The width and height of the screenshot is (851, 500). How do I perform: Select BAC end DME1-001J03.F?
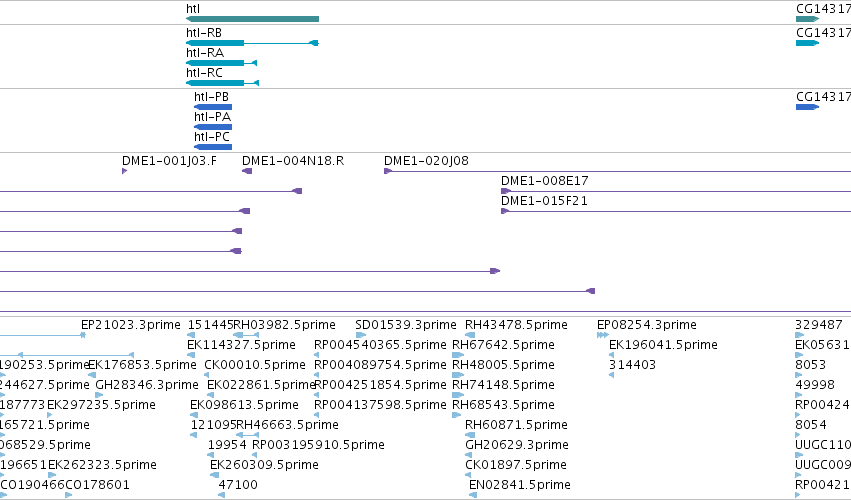[169, 161]
